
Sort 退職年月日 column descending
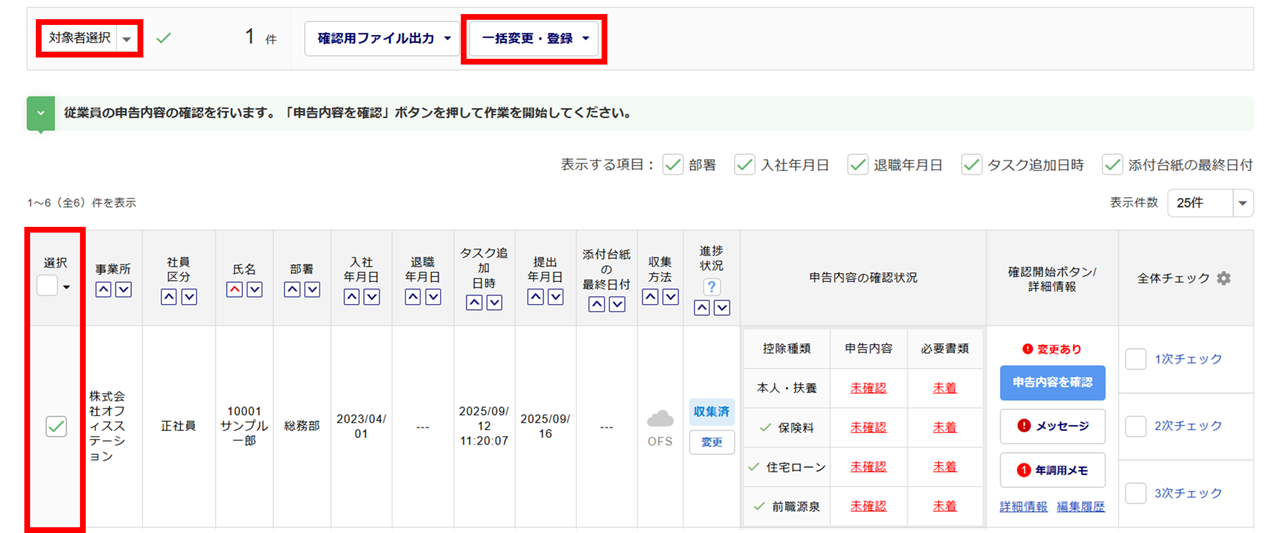point(433,297)
